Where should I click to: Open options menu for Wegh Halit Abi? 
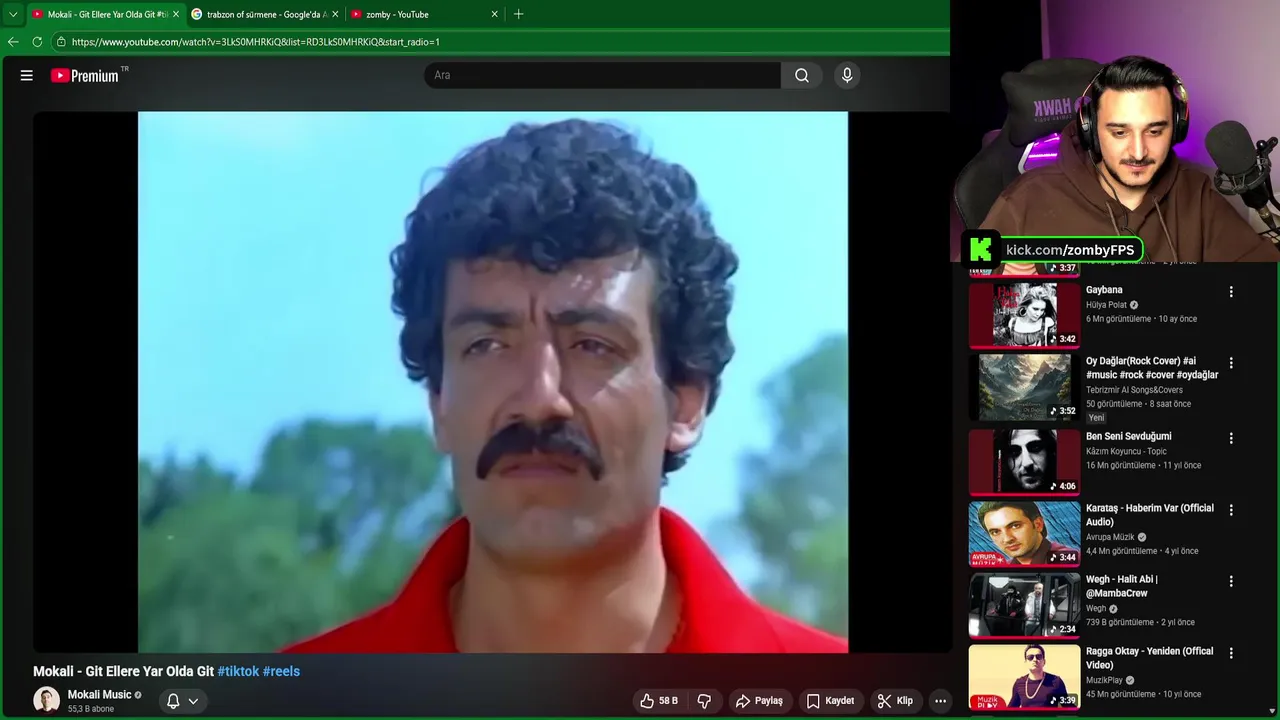tap(1231, 581)
